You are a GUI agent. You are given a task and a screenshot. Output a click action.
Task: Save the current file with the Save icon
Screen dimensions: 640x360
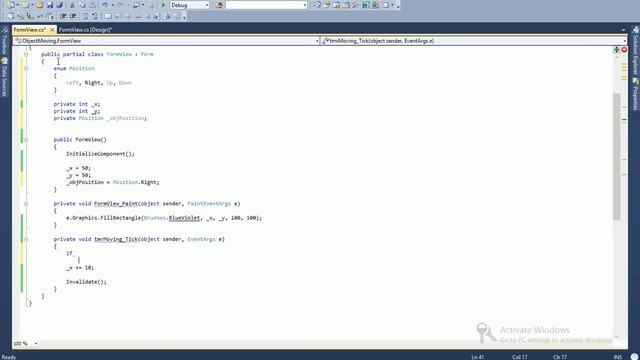(50, 5)
